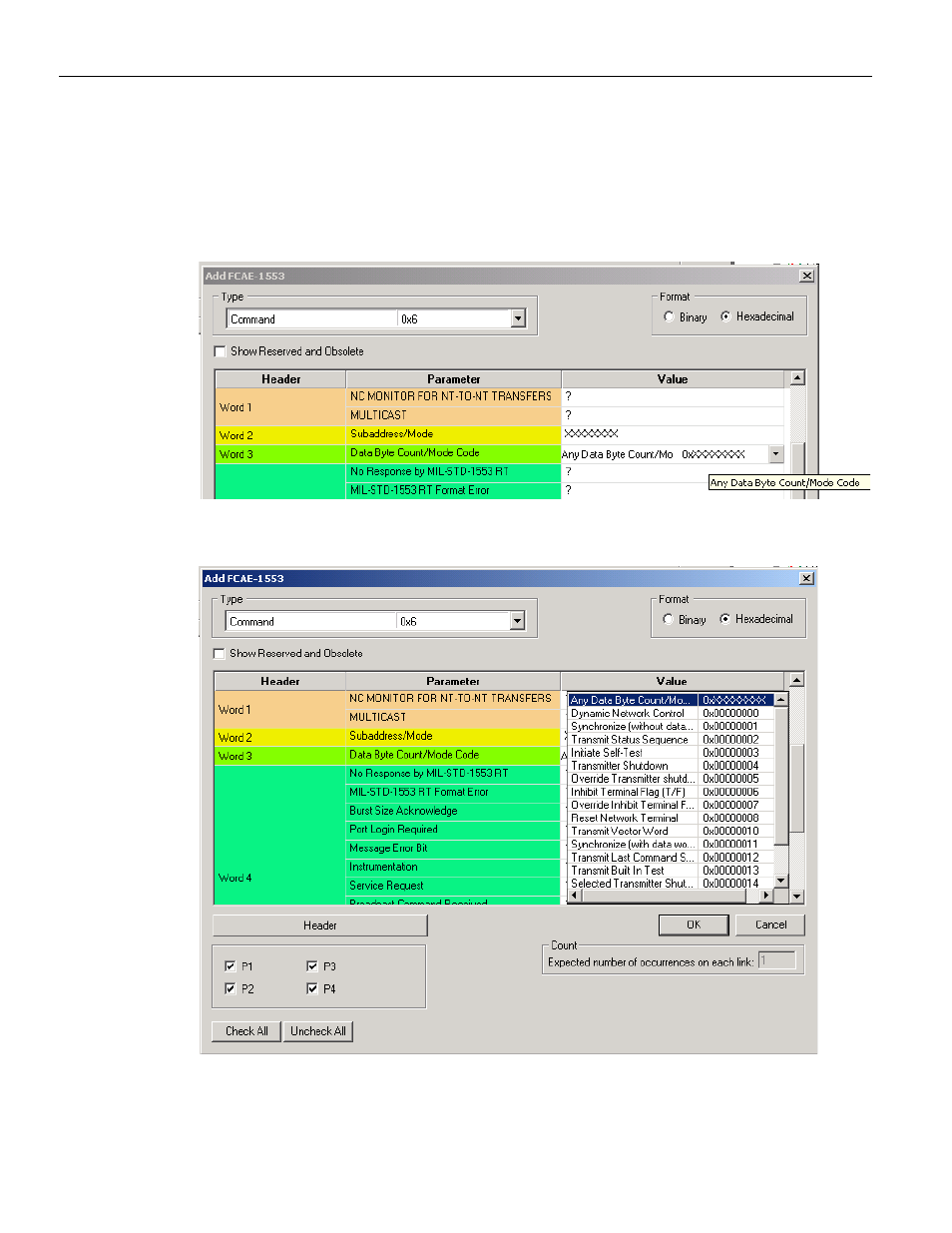952x1233 pixels.
Task: Click the Parameter column header in bottom dialog
Action: (453, 681)
